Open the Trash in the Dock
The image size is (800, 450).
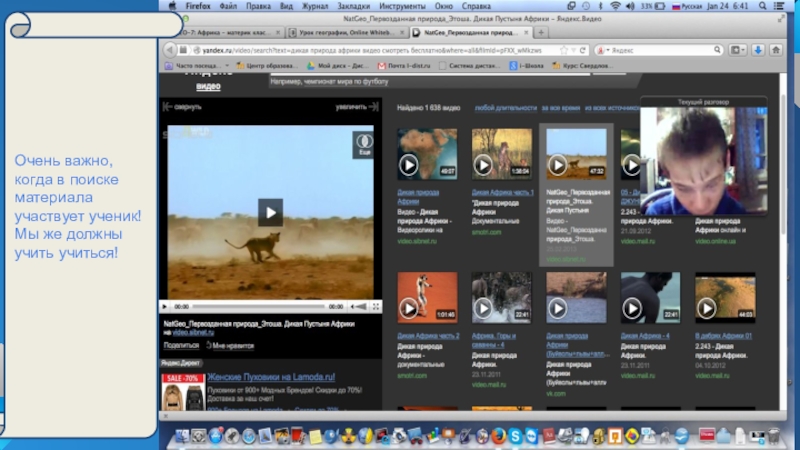click(x=774, y=436)
